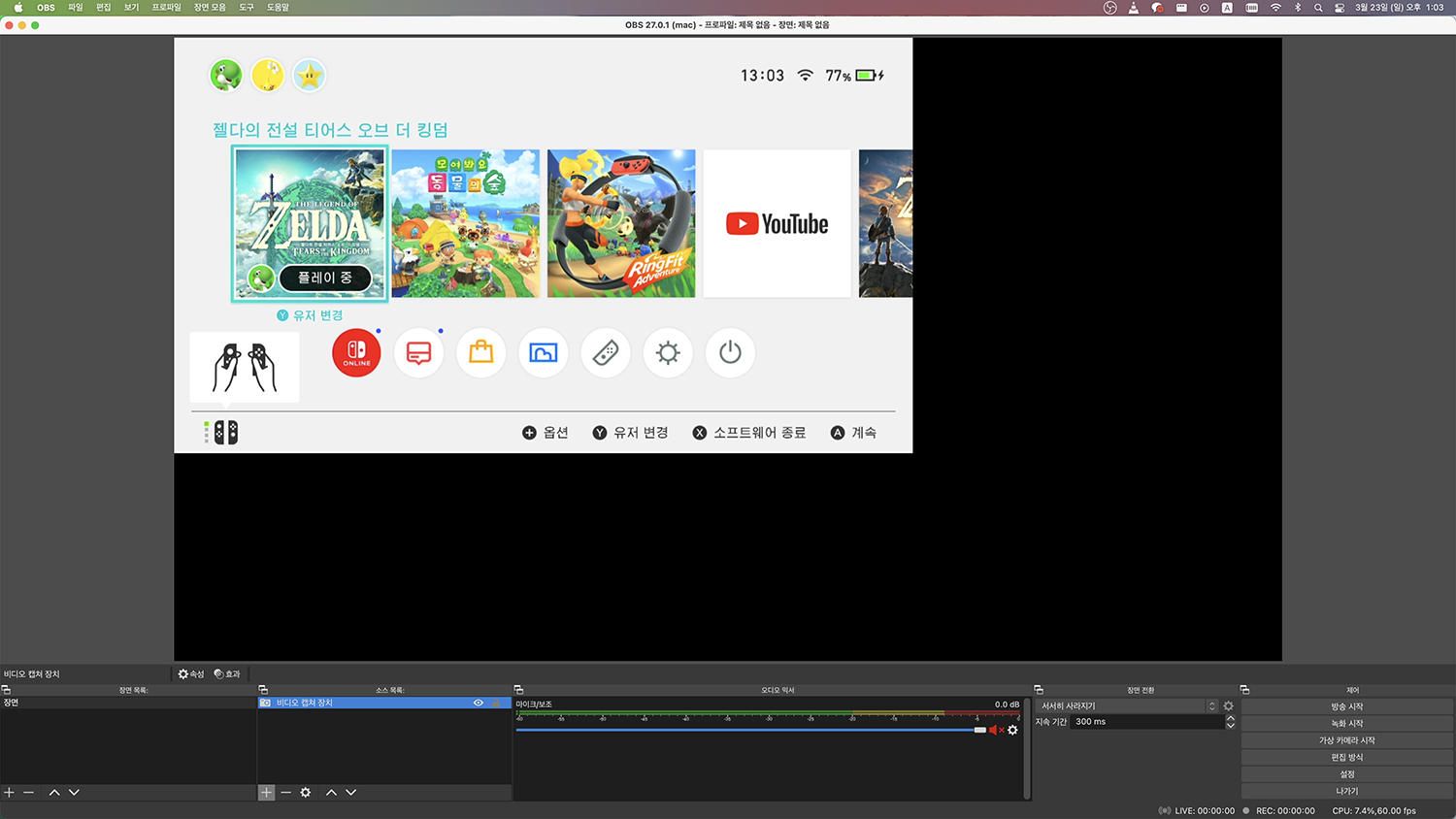The image size is (1456, 819).
Task: Move source down in sources list
Action: tap(350, 793)
